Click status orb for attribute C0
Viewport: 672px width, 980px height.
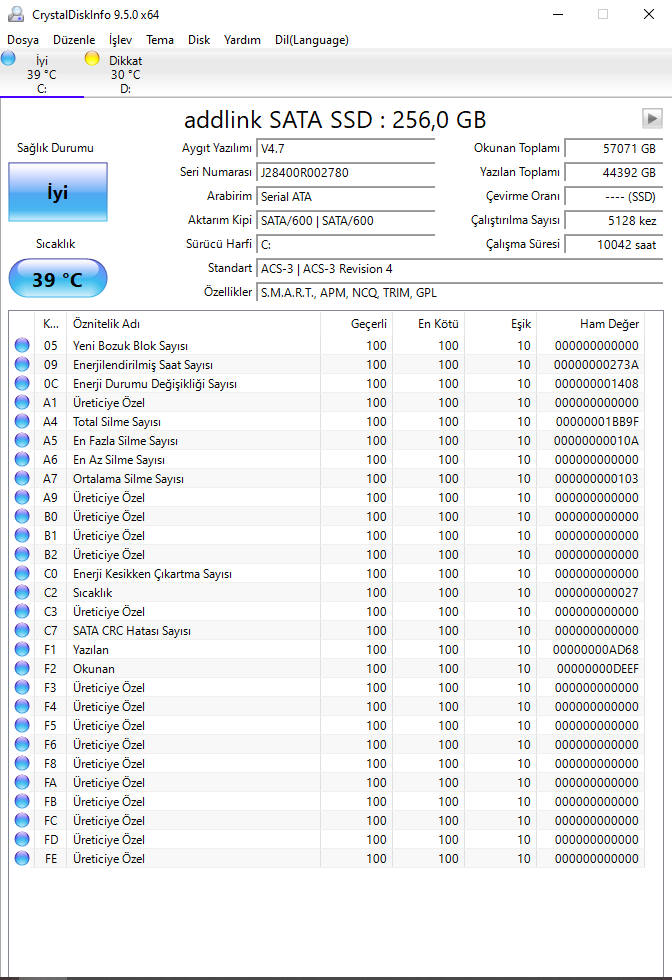[x=22, y=573]
